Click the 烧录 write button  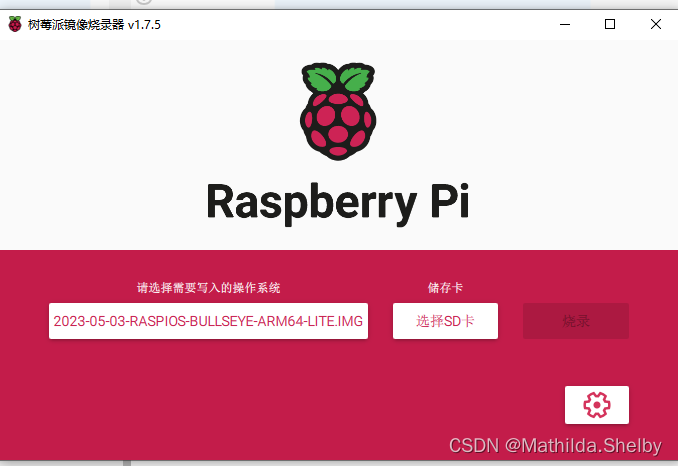pos(576,321)
